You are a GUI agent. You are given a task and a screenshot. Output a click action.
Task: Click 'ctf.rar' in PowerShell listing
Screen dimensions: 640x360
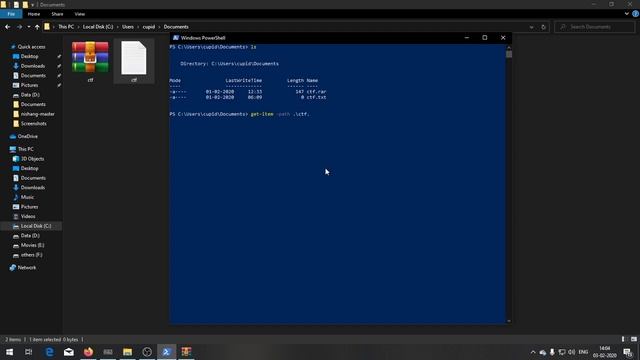pos(316,92)
